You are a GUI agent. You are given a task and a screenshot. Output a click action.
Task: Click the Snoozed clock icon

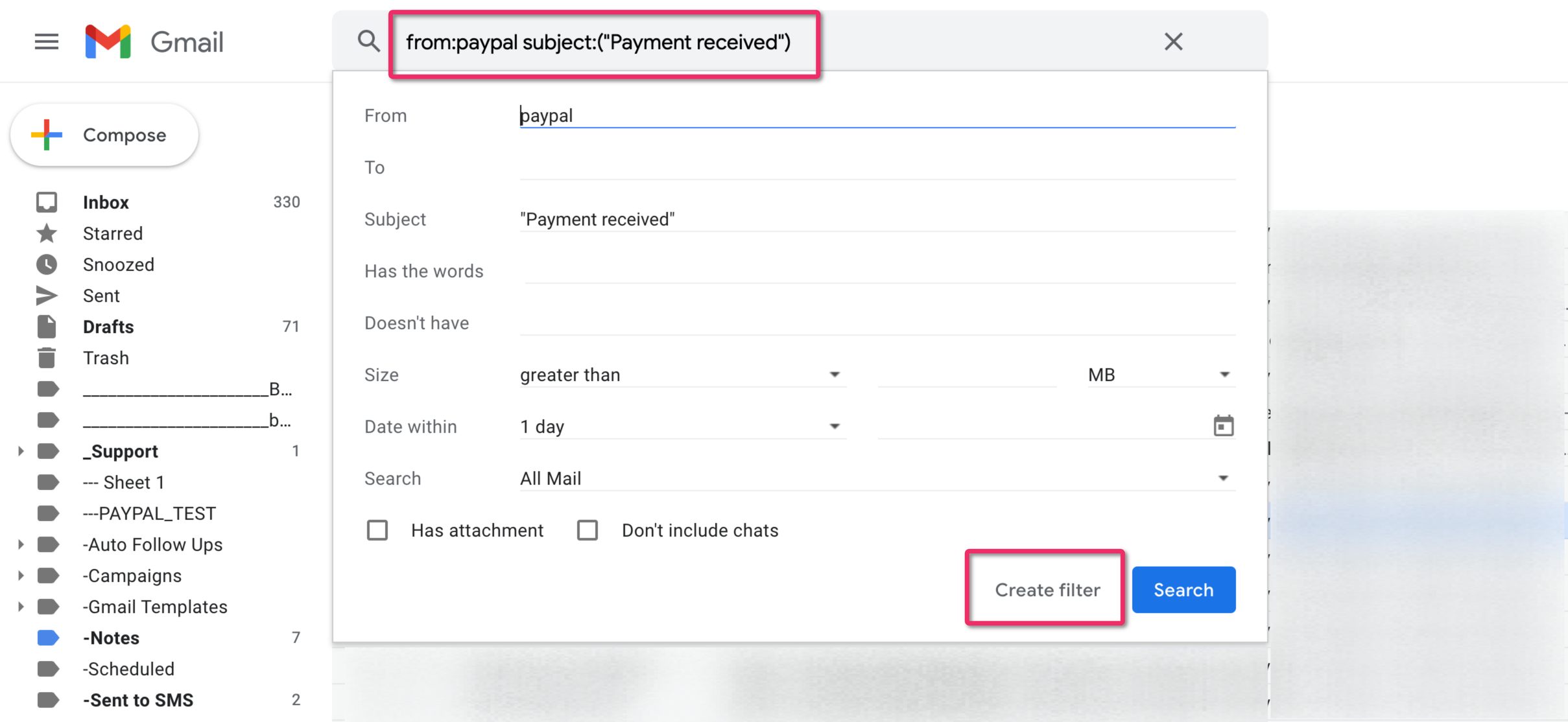pyautogui.click(x=47, y=264)
